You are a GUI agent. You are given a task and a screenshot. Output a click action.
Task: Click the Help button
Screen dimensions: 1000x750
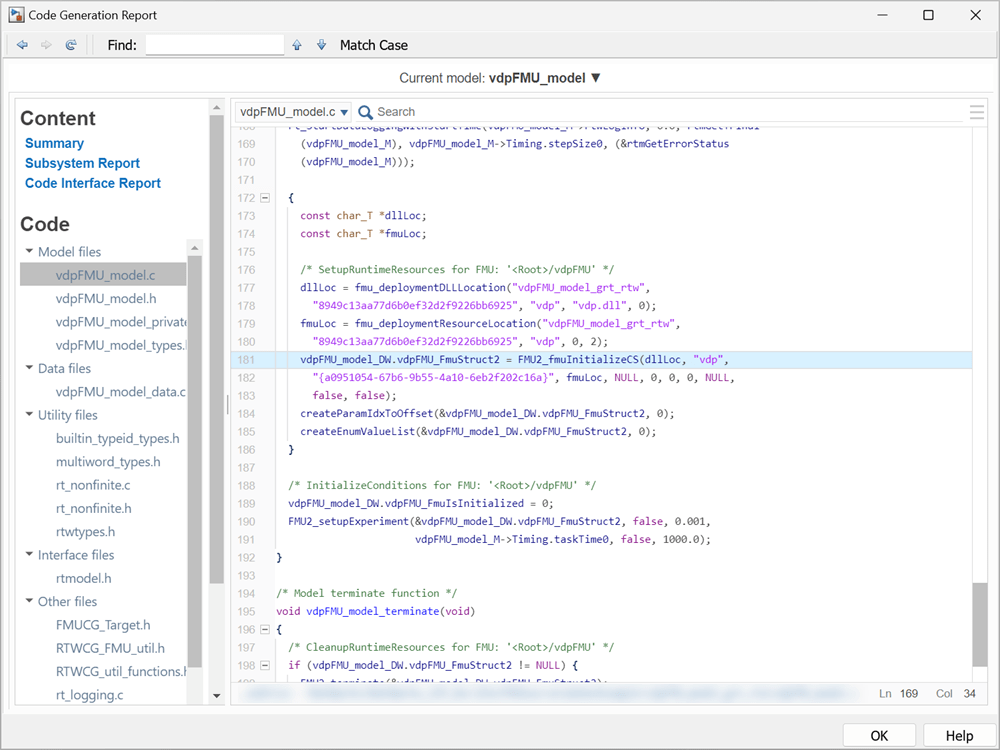point(959,735)
